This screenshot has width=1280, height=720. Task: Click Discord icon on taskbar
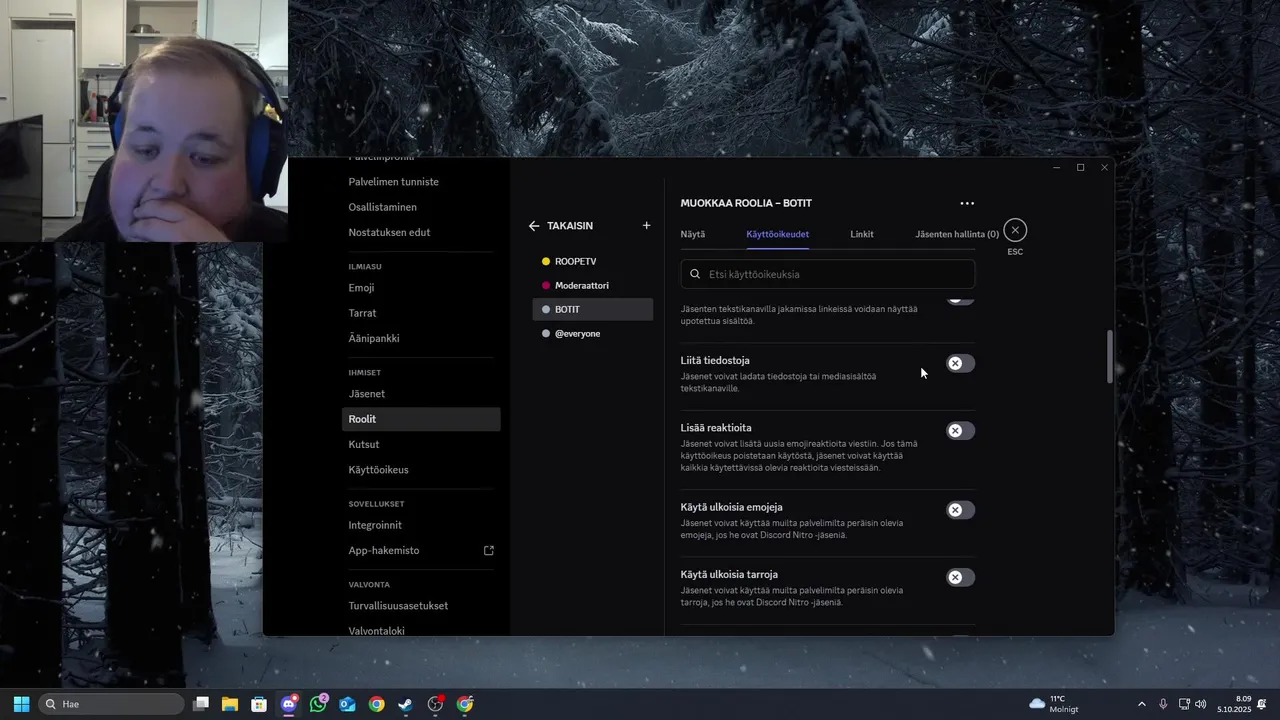tap(289, 704)
